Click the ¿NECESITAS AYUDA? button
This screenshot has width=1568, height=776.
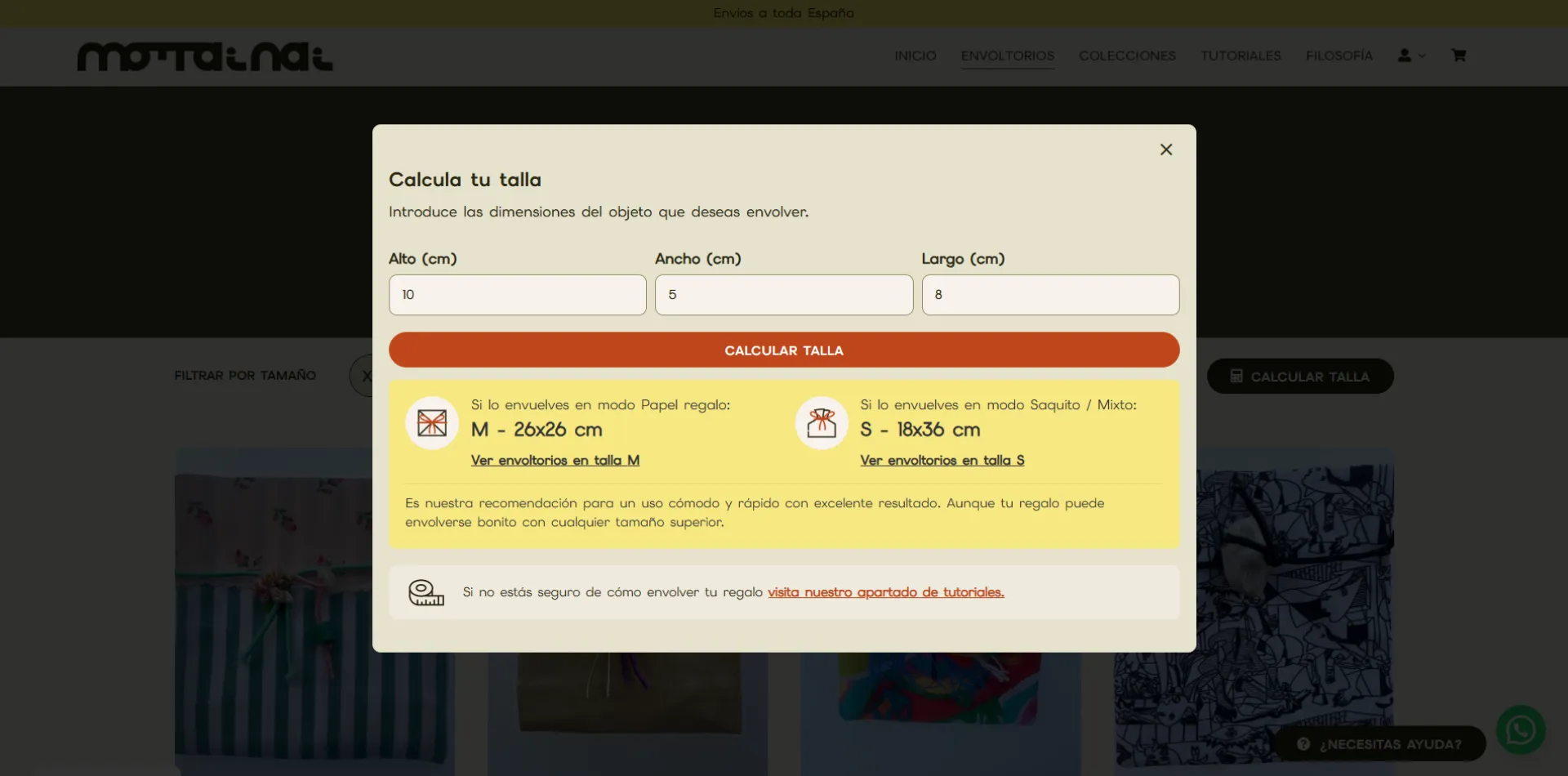[1380, 744]
